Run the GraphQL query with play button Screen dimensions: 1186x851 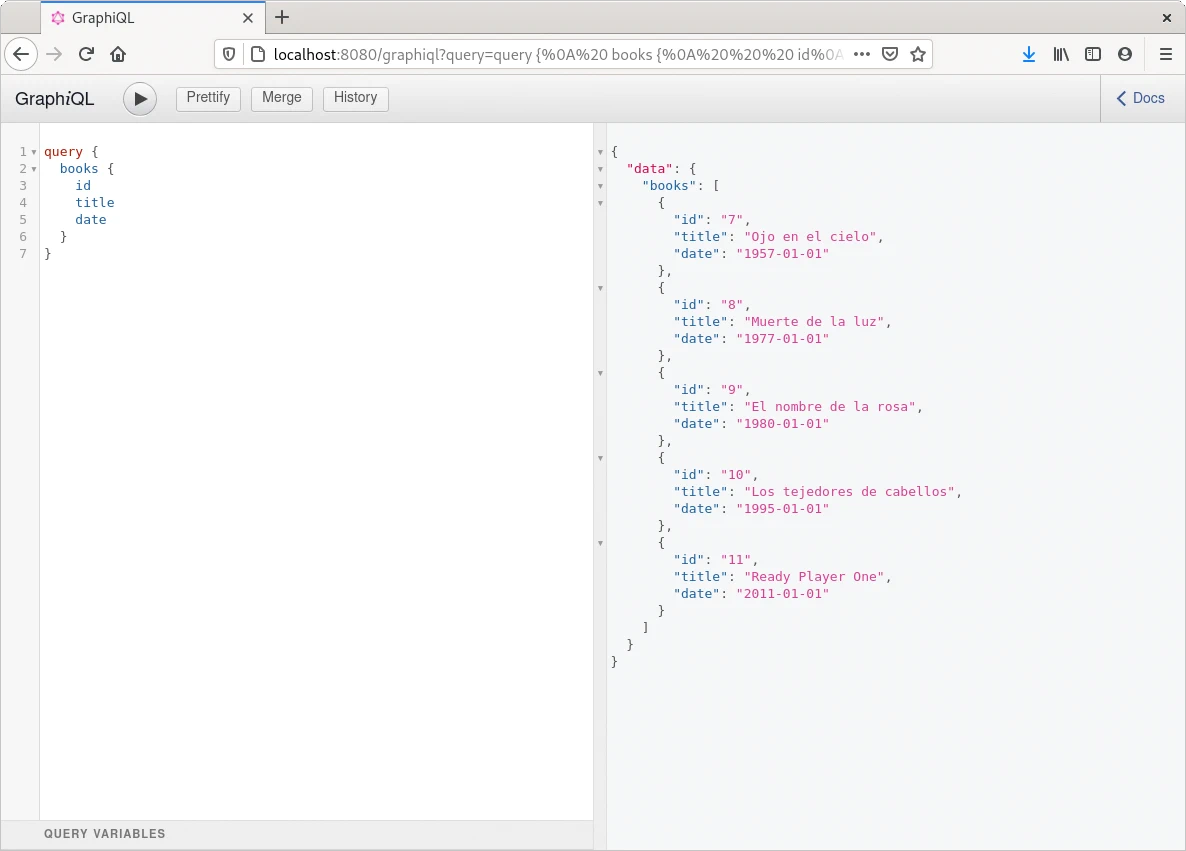pyautogui.click(x=140, y=99)
